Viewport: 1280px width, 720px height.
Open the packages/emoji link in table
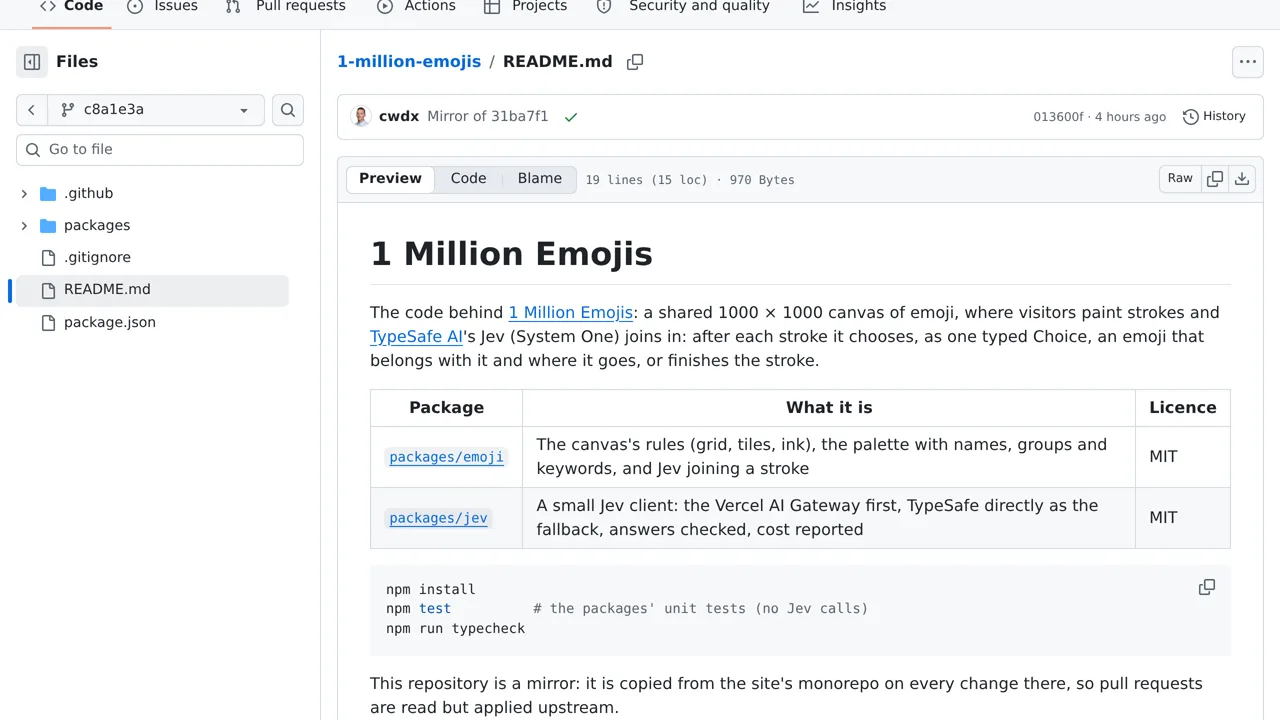(446, 457)
